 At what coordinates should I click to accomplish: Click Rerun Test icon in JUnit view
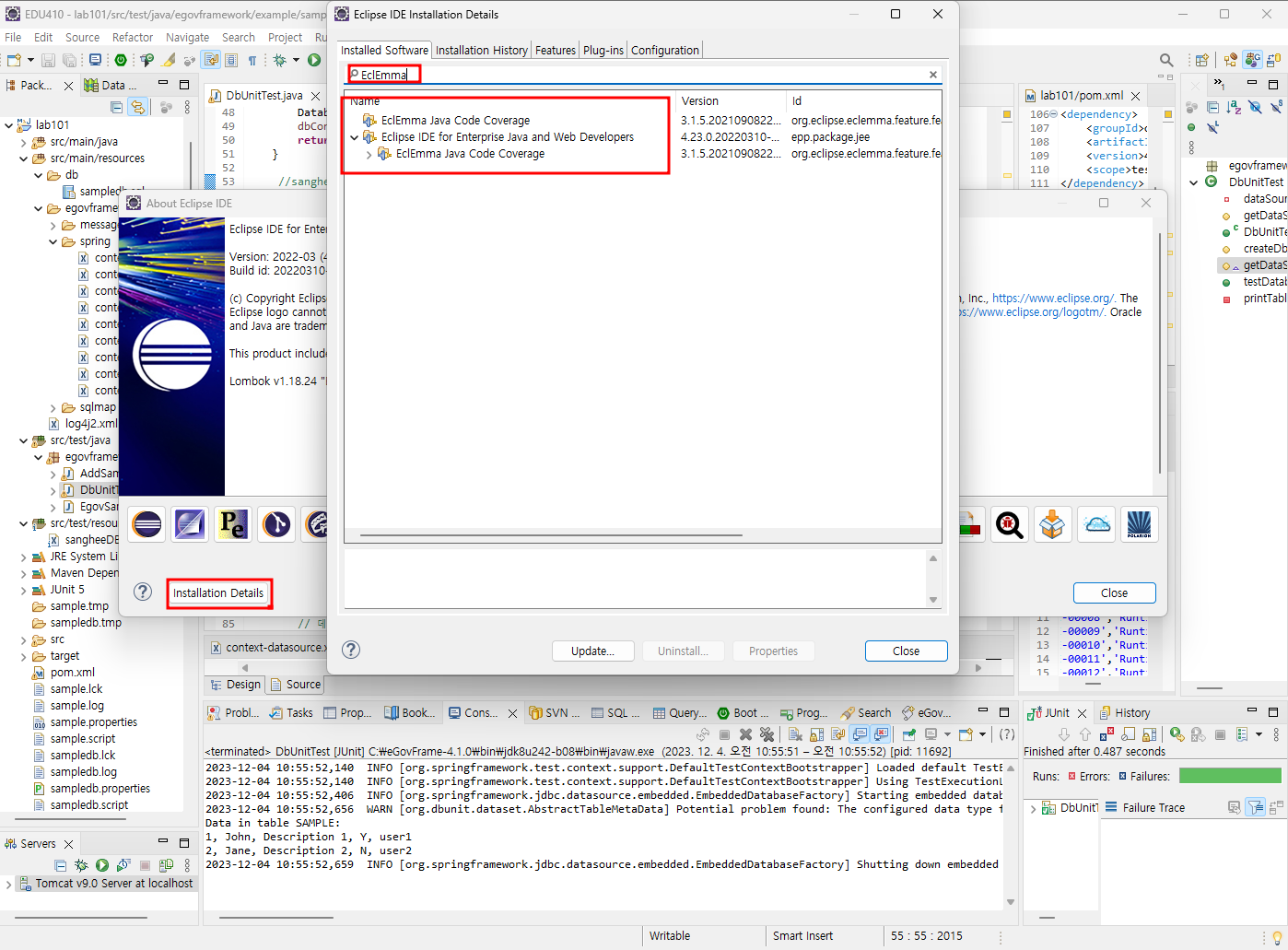coord(1177,734)
